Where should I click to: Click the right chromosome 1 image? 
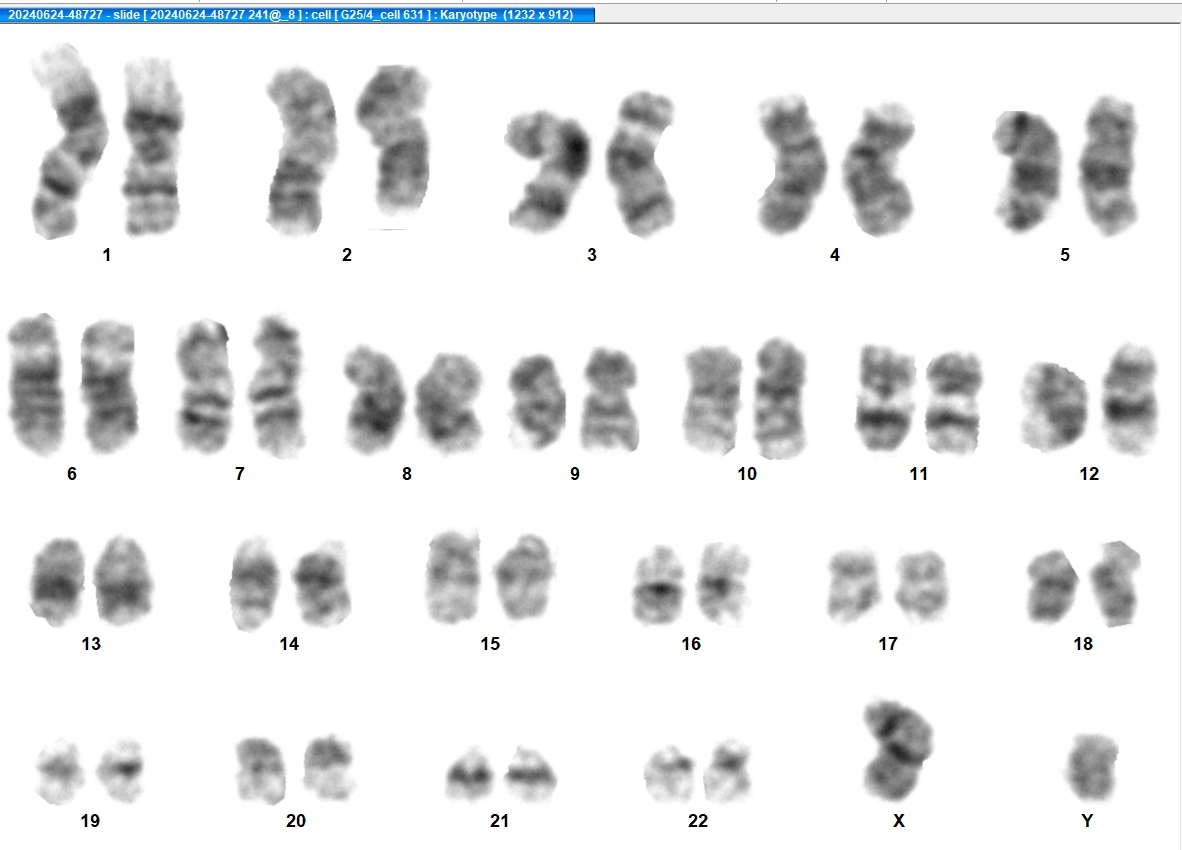153,146
